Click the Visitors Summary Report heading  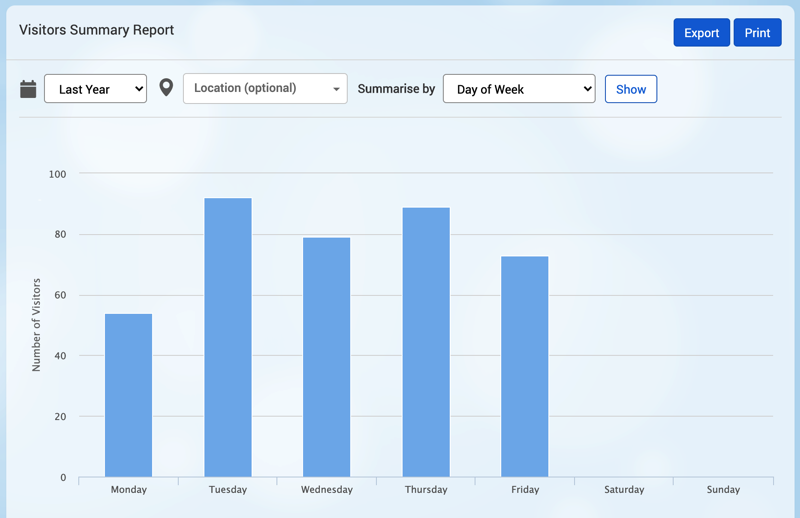(96, 30)
